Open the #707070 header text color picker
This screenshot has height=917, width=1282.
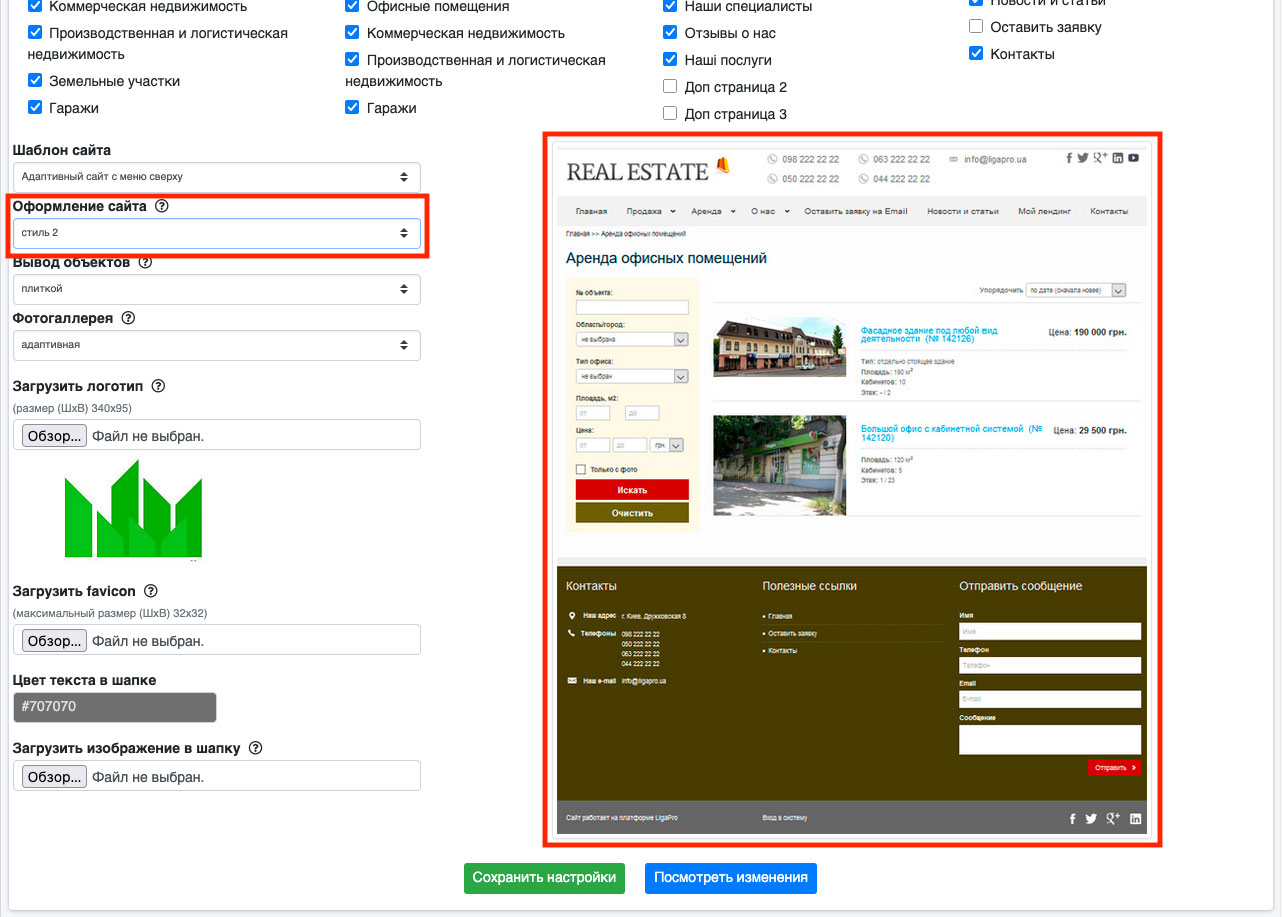click(x=114, y=707)
